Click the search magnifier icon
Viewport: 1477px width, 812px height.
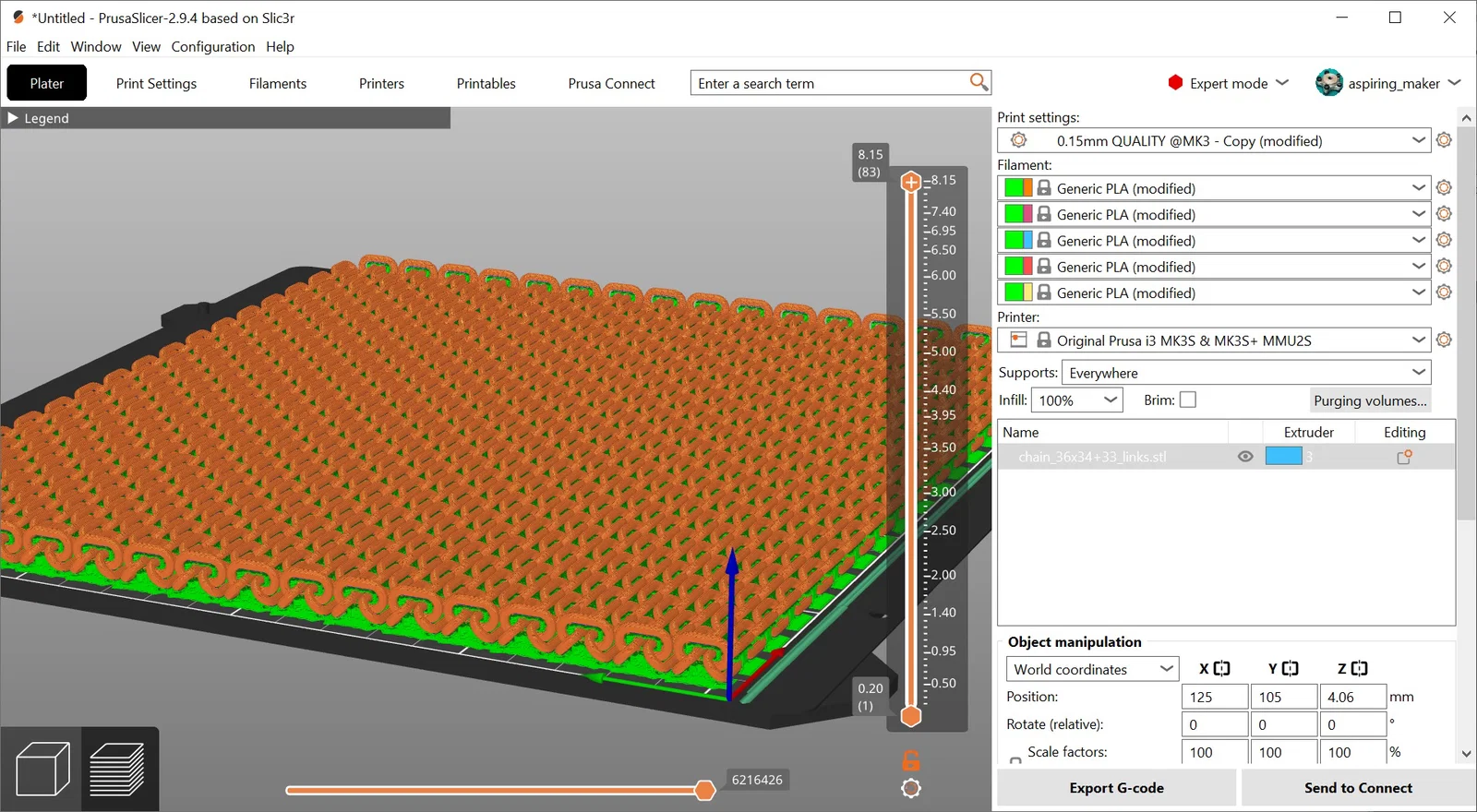pos(979,82)
